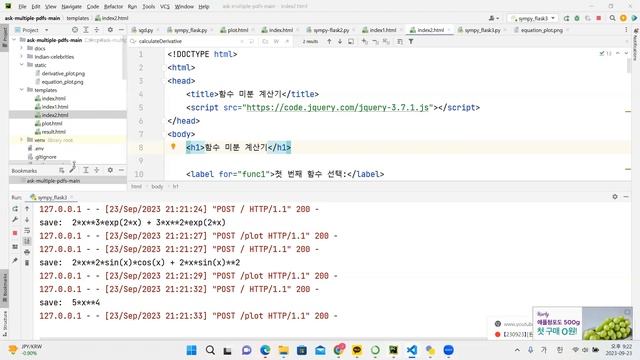Toggle Match Case option in find bar
This screenshot has height=360, width=640.
click(265, 41)
